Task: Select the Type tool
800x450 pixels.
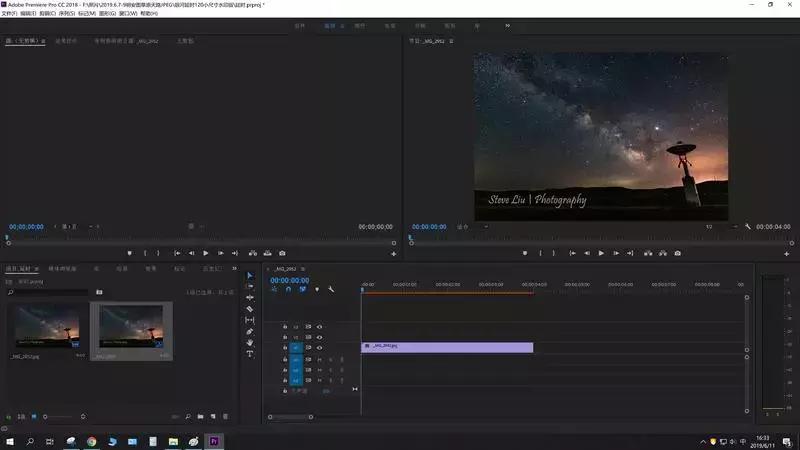Action: click(x=250, y=354)
